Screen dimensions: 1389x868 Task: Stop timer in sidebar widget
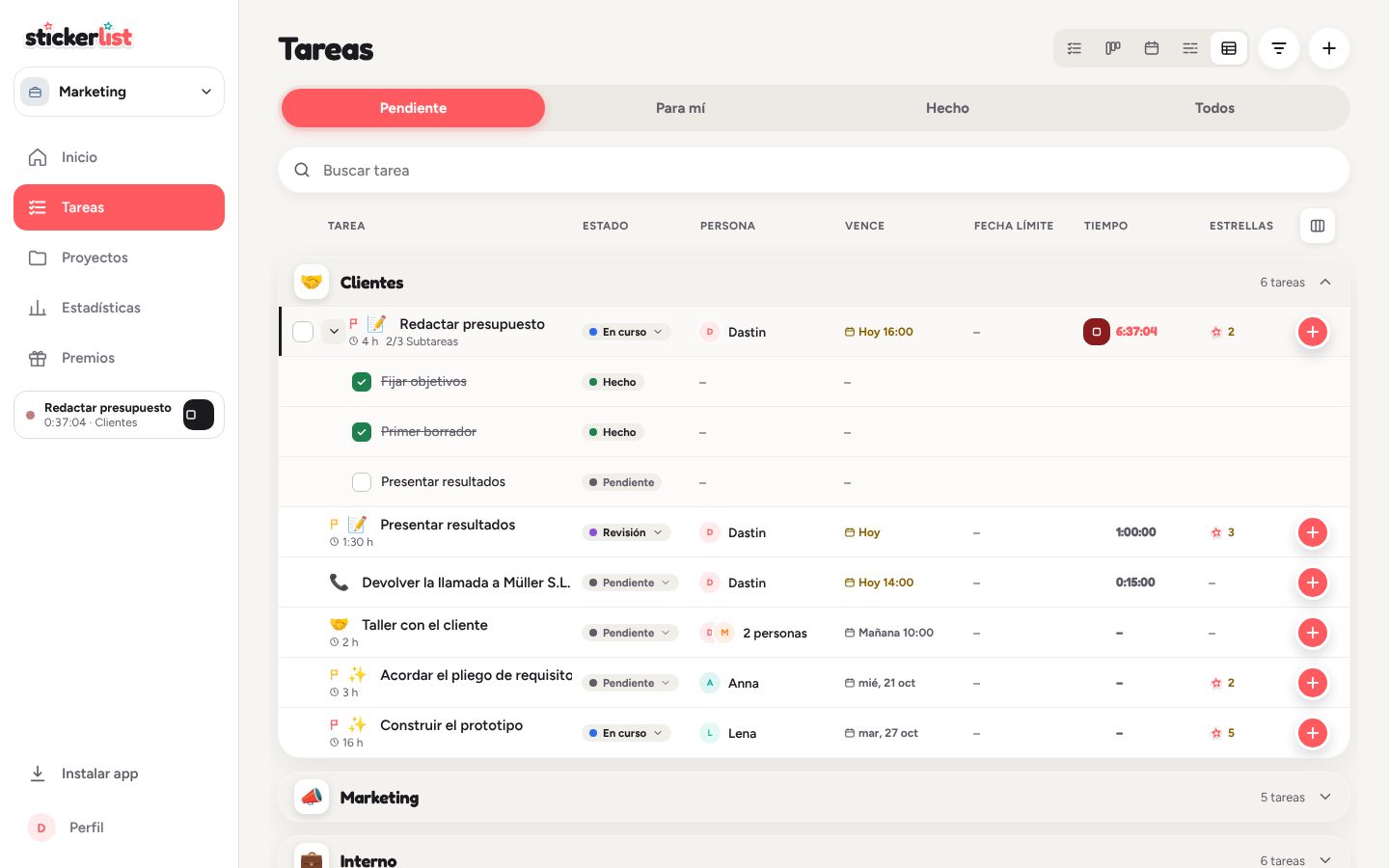click(x=199, y=415)
